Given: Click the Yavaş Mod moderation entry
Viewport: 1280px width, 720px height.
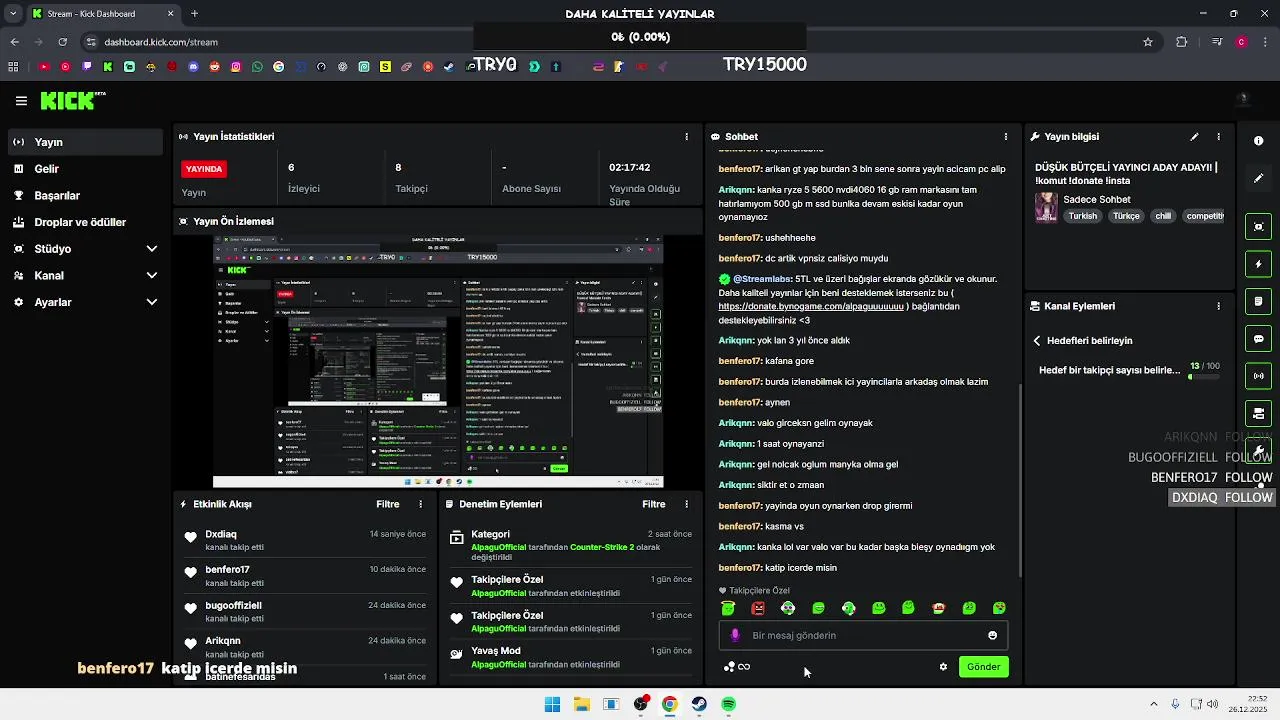Looking at the screenshot, I should point(571,657).
